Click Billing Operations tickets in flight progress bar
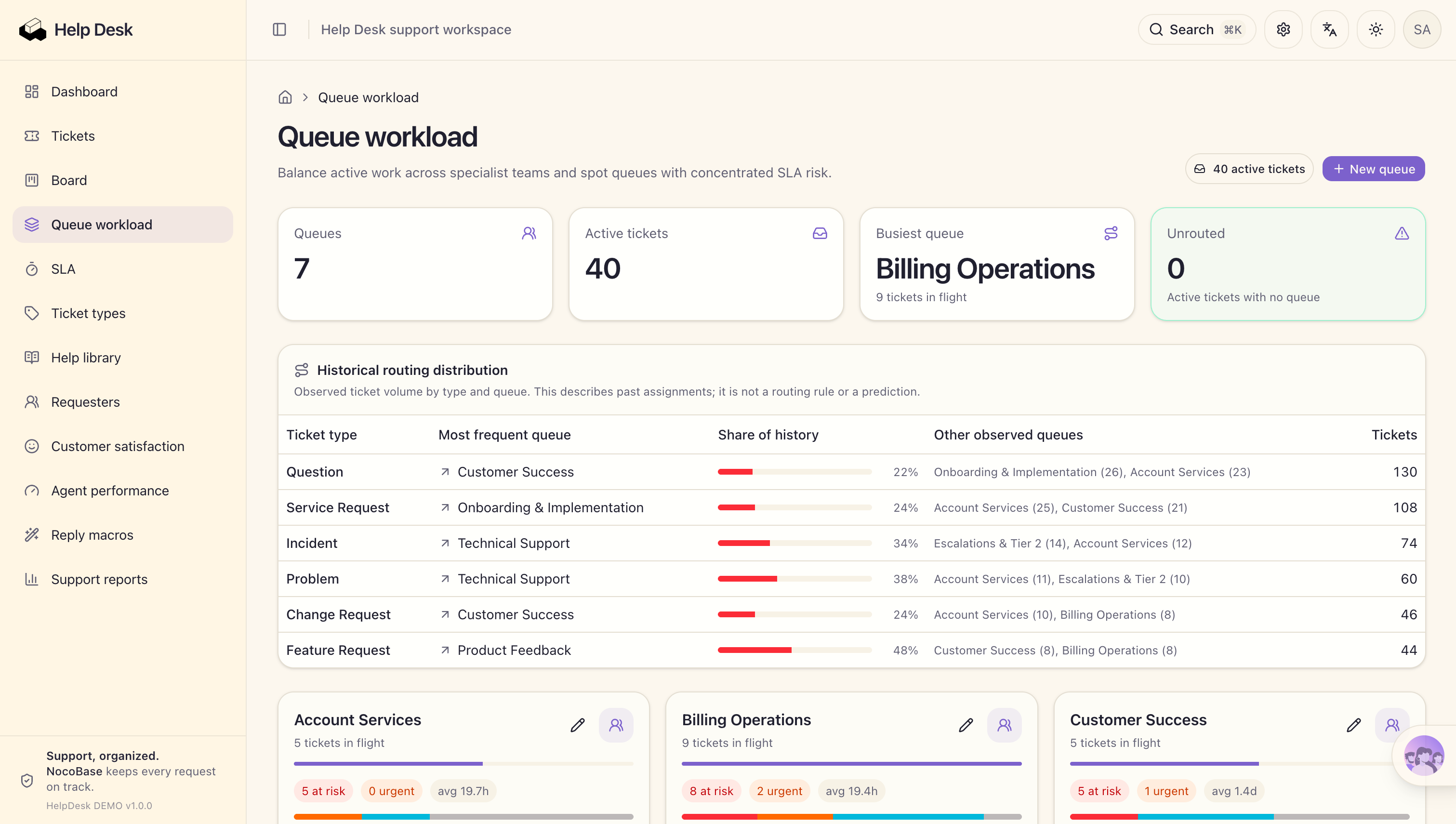 click(x=851, y=763)
